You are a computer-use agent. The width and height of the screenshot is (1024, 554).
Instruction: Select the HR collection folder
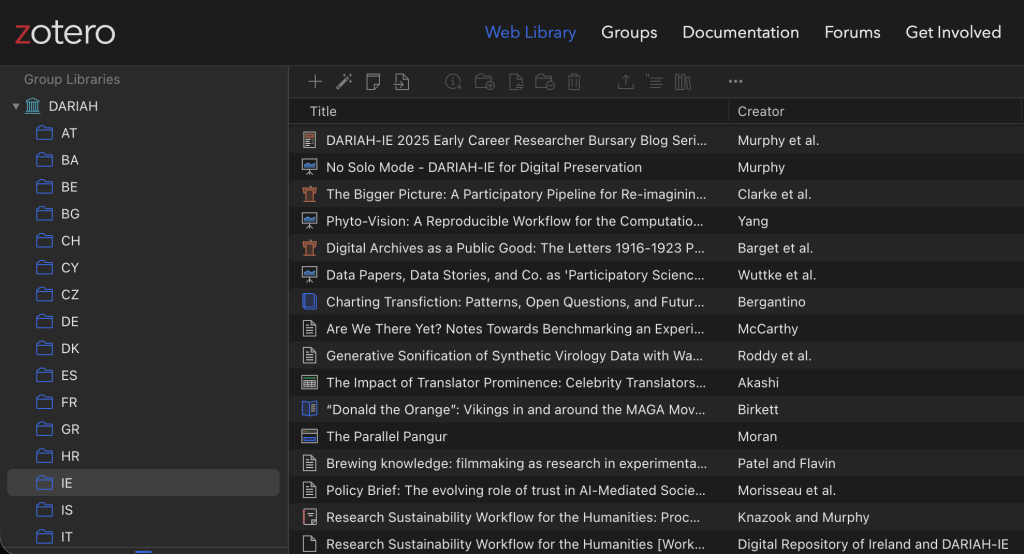143,456
